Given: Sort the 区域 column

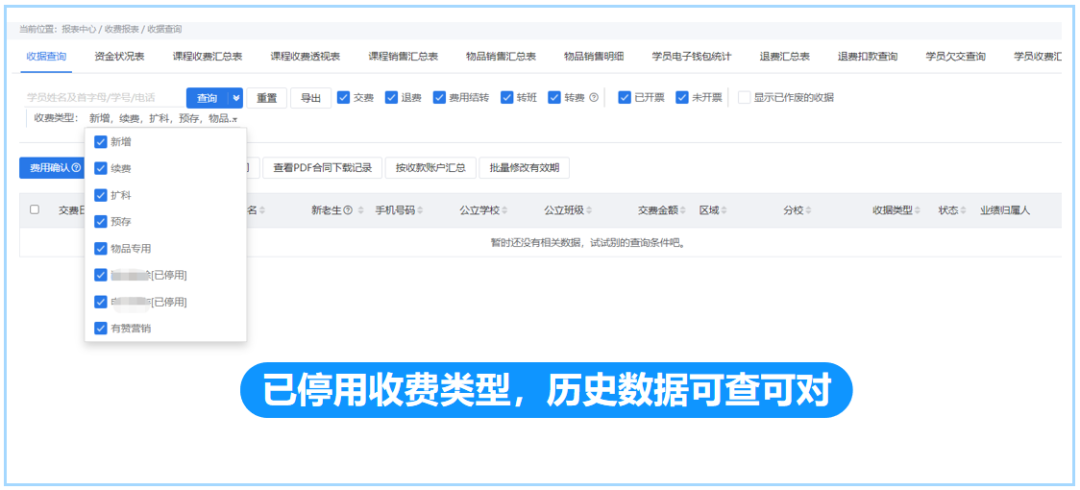Looking at the screenshot, I should click(724, 210).
